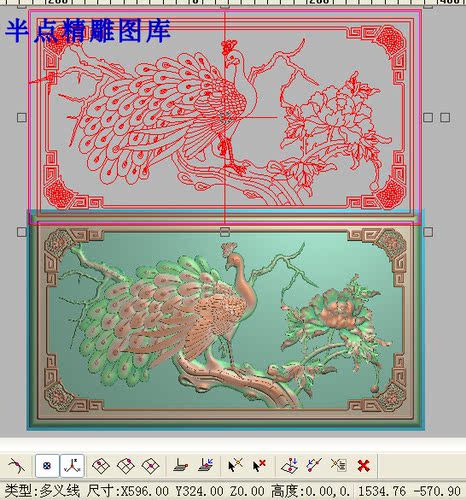
Task: Click grid icon with dot on top-right edge
Action: click(x=126, y=465)
